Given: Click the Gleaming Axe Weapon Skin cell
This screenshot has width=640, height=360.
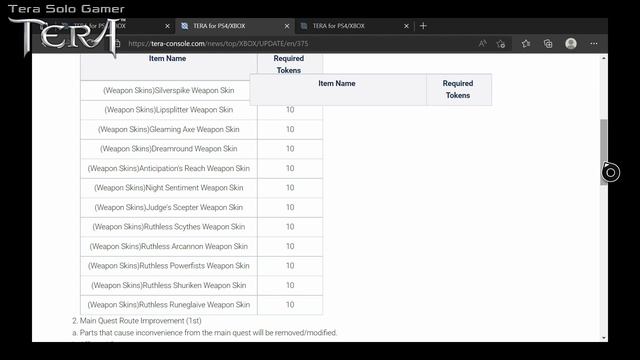Looking at the screenshot, I should [x=169, y=129].
